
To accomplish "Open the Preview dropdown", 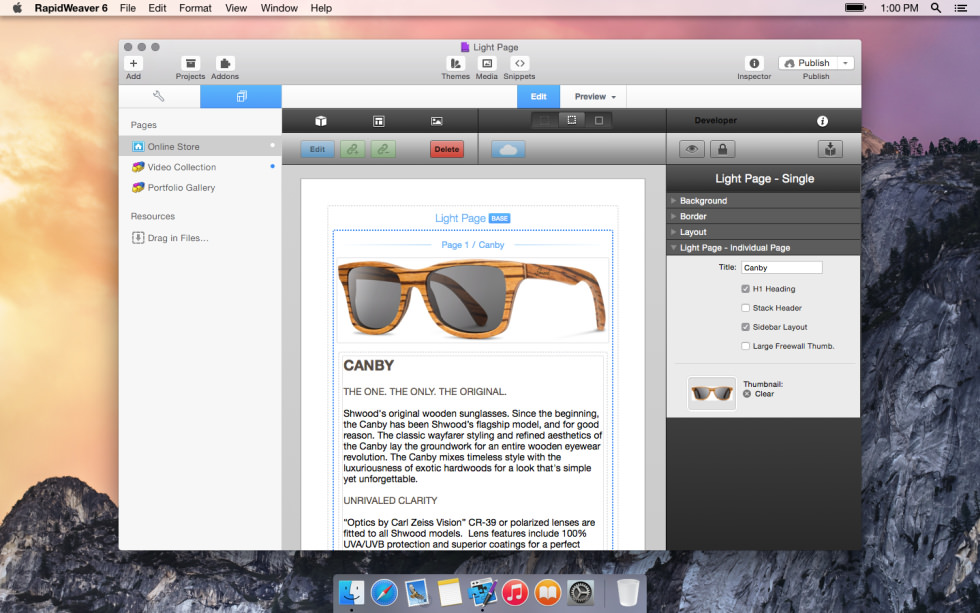I will coord(594,96).
